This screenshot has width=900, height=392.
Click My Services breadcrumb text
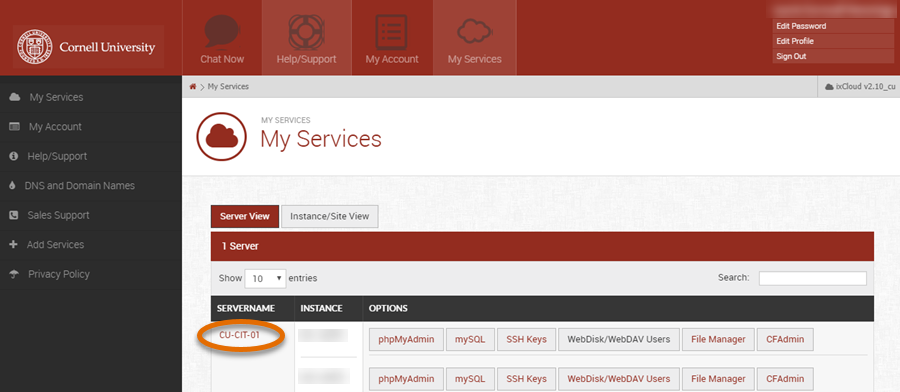(228, 87)
